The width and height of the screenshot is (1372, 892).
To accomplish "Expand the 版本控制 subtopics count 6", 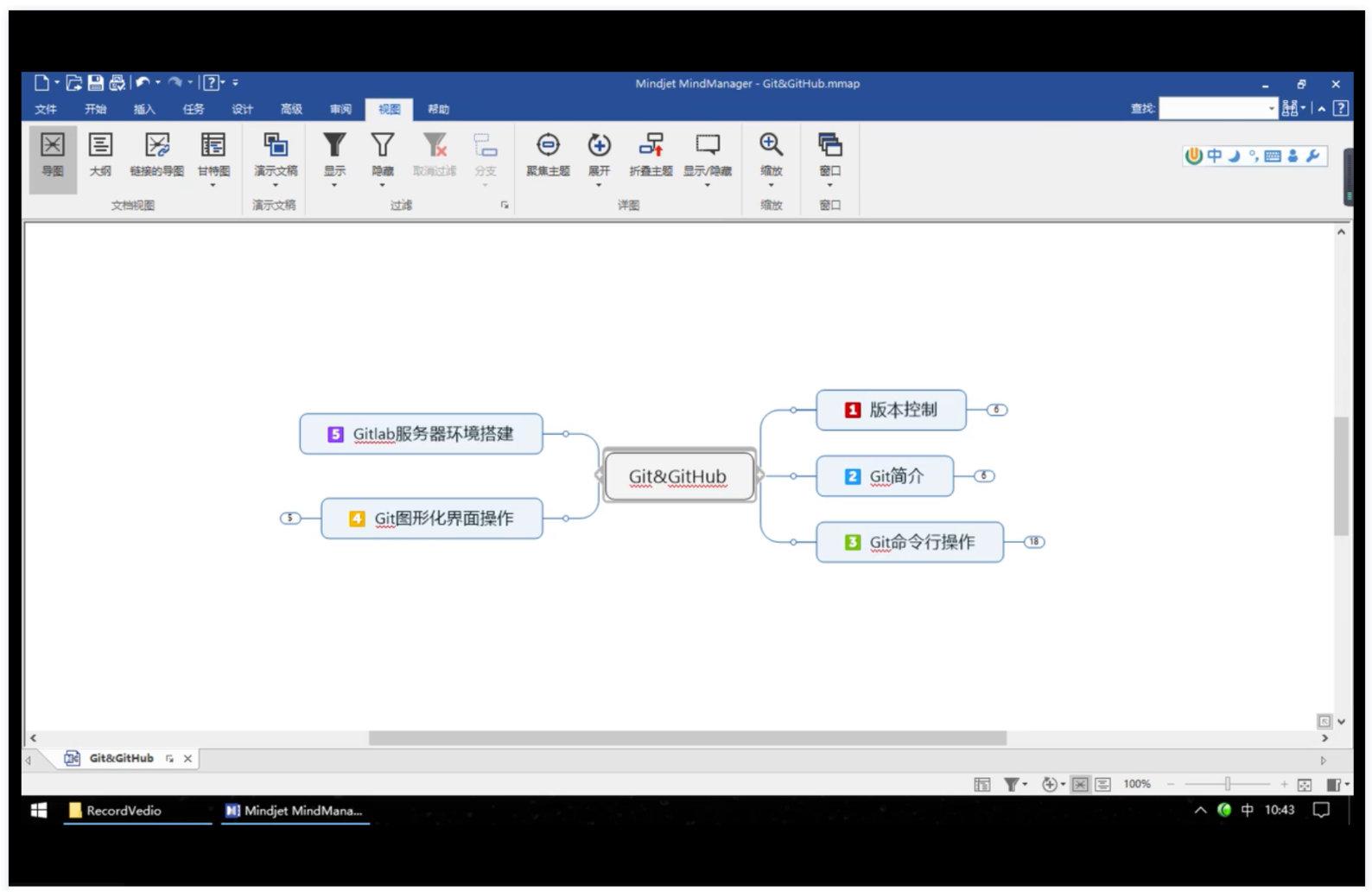I will click(997, 410).
